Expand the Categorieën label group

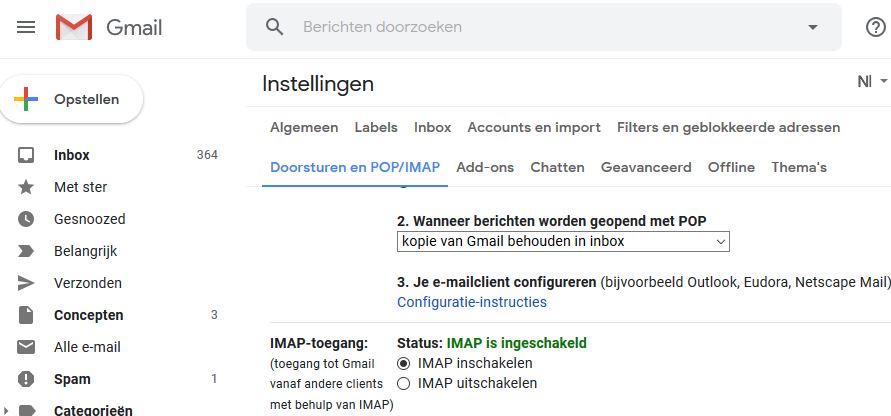6,409
